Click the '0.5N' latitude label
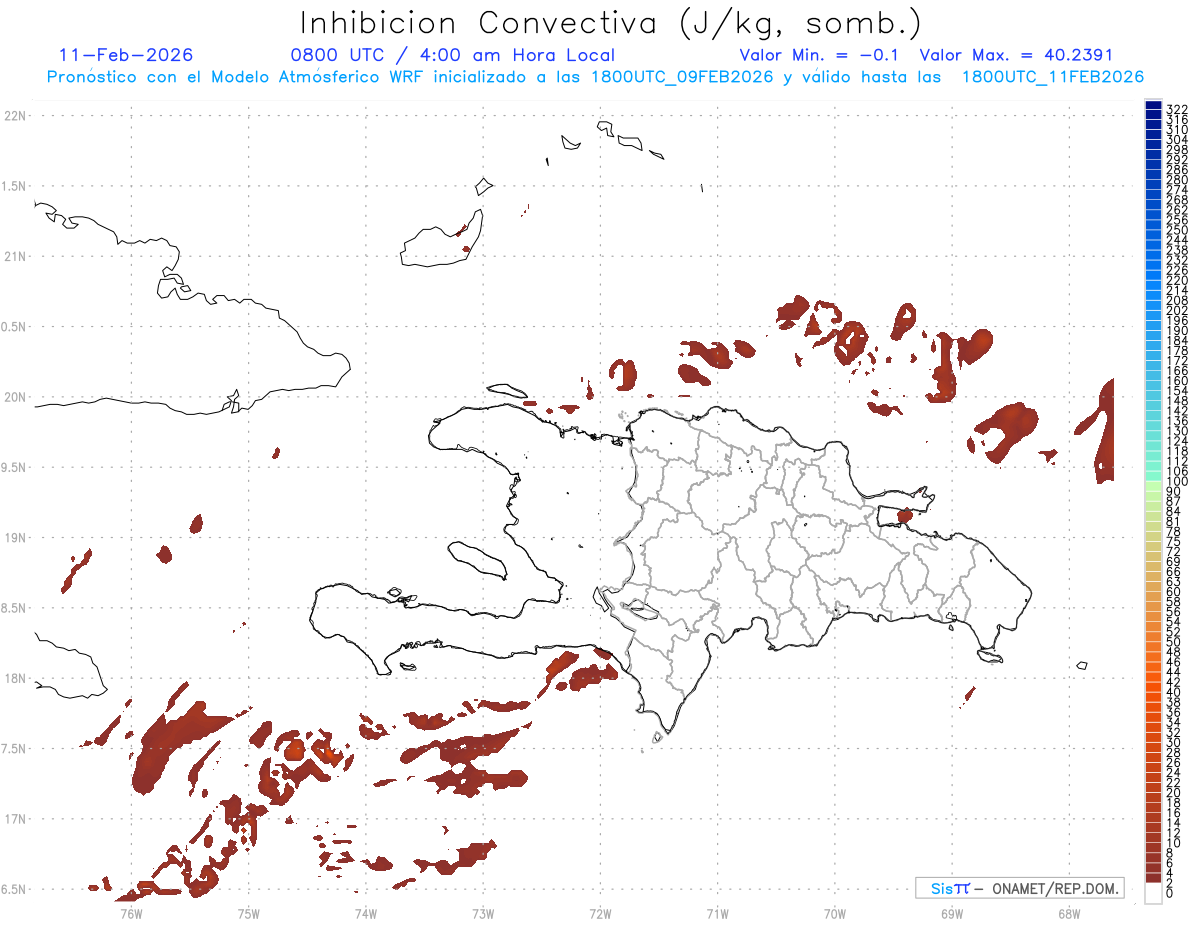The image size is (1200, 927). [x=13, y=327]
